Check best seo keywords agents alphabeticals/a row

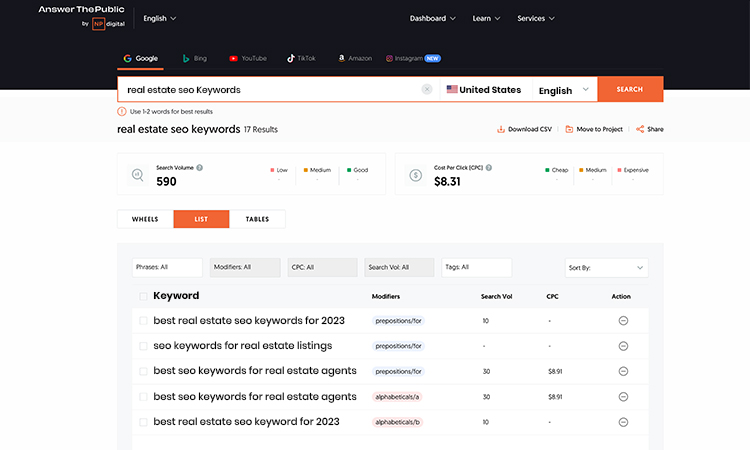[143, 396]
